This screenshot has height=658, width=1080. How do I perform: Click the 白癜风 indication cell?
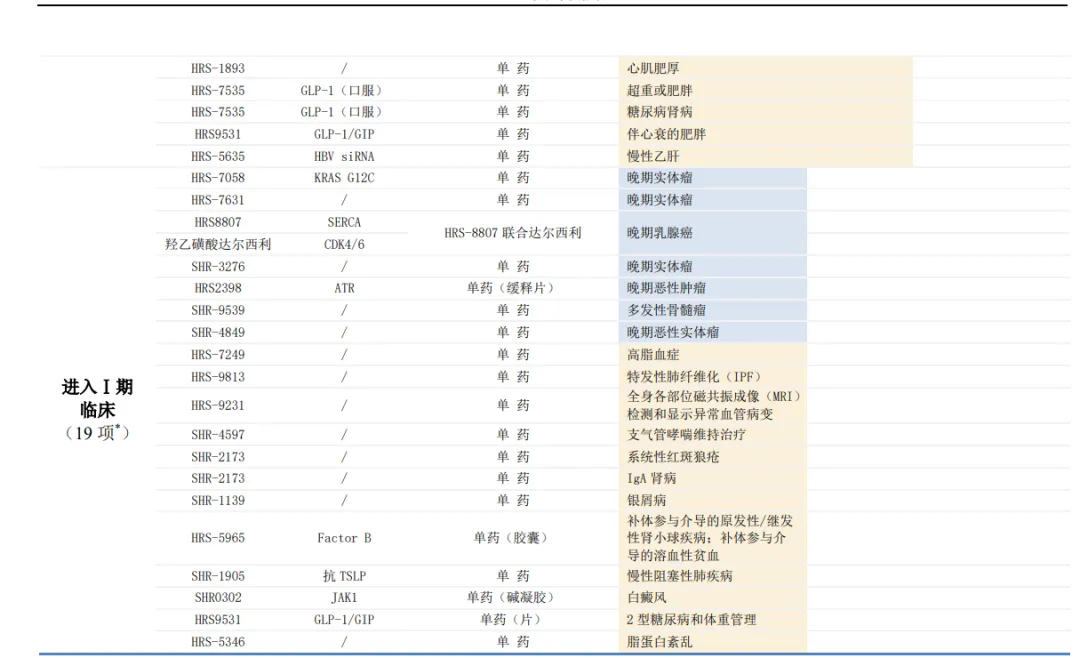pos(646,598)
